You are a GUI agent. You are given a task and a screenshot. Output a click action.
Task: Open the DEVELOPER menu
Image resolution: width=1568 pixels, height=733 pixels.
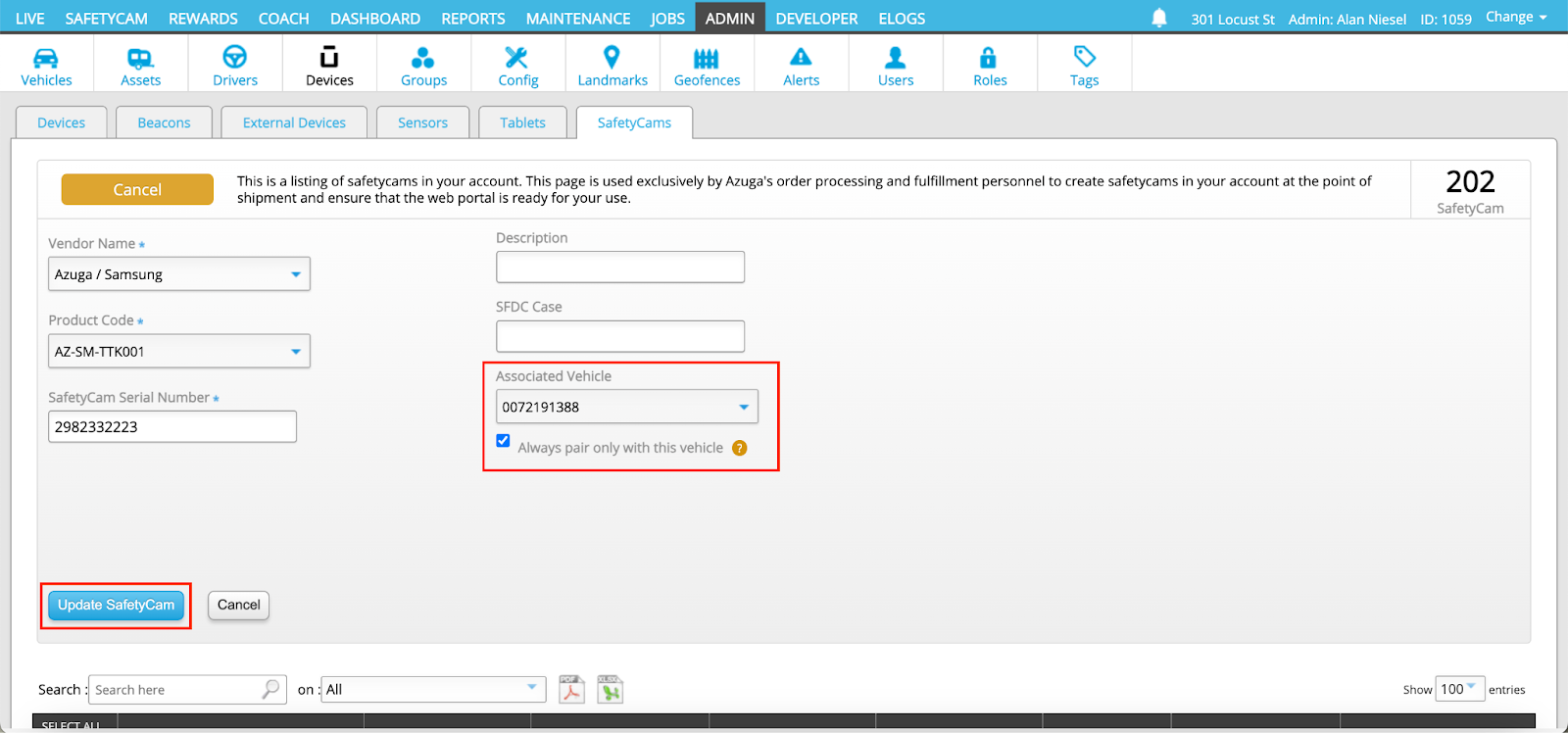point(816,19)
